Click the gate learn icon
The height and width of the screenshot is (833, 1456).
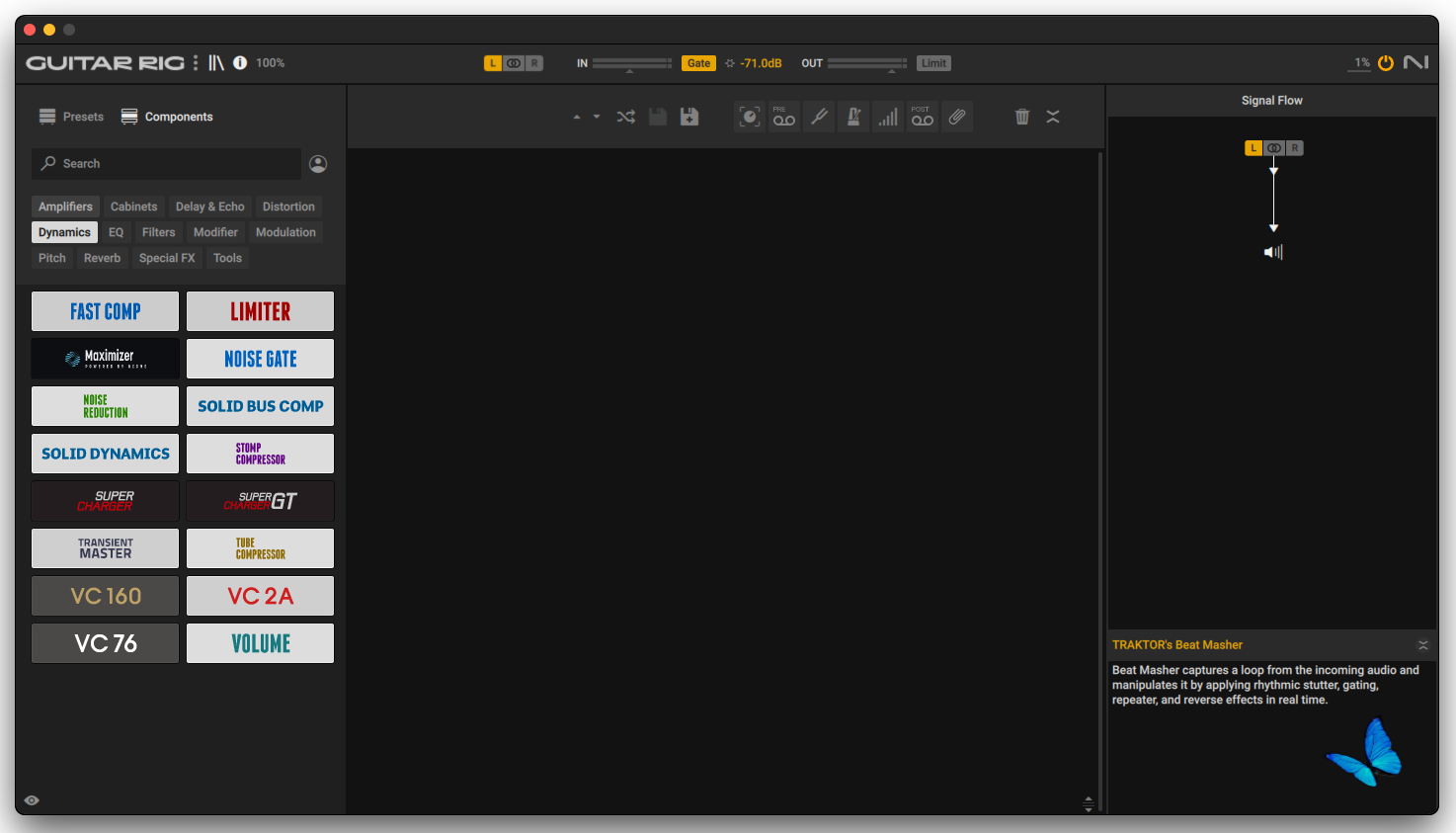coord(730,63)
